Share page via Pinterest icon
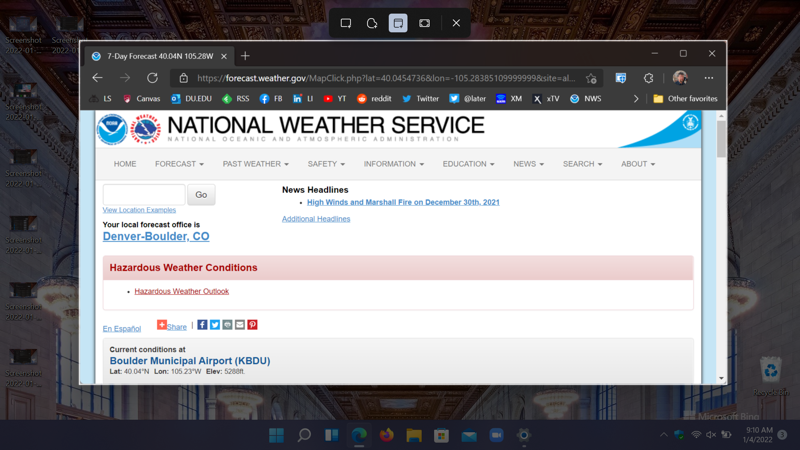The height and width of the screenshot is (450, 800). (x=252, y=324)
